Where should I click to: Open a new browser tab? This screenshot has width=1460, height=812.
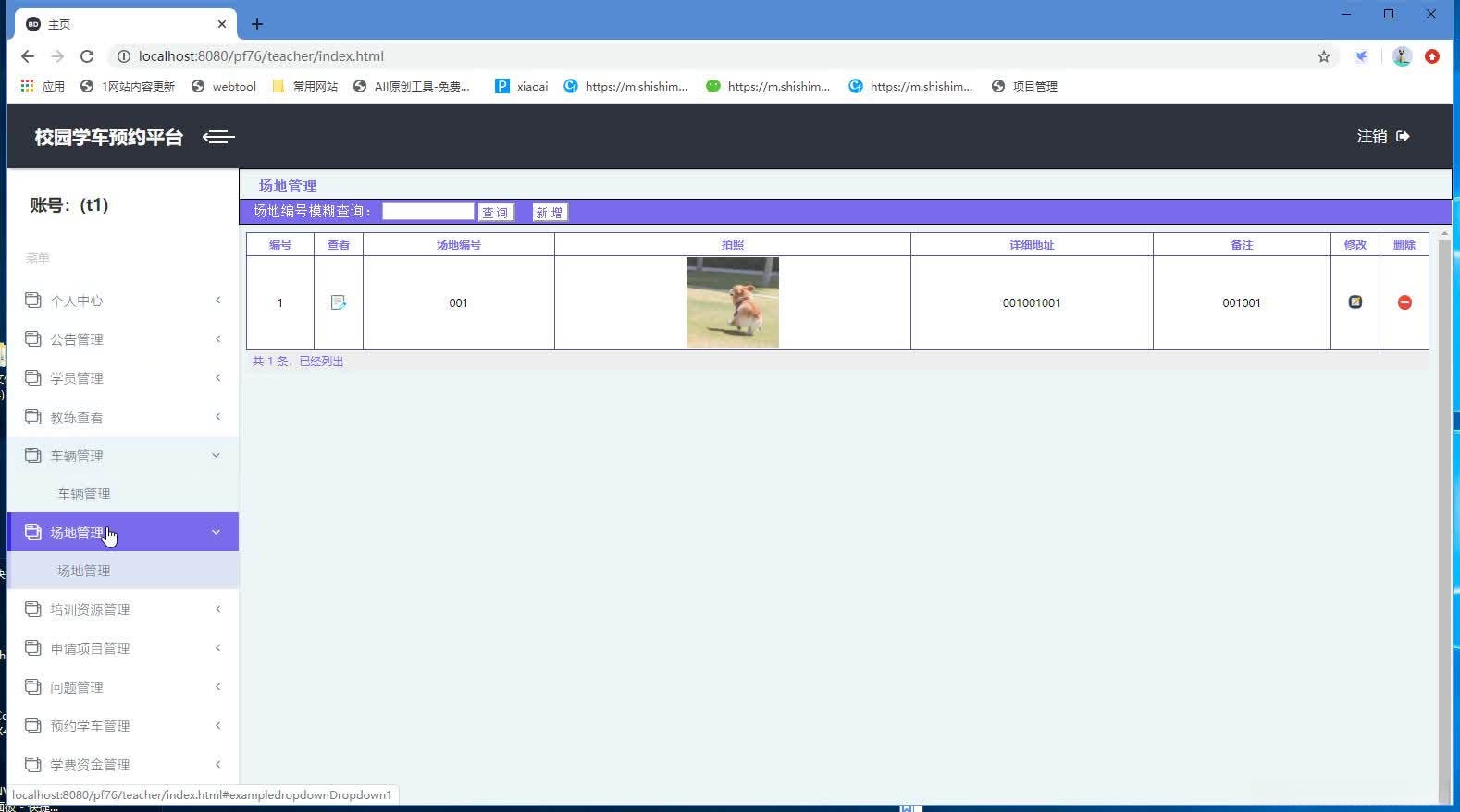(257, 24)
